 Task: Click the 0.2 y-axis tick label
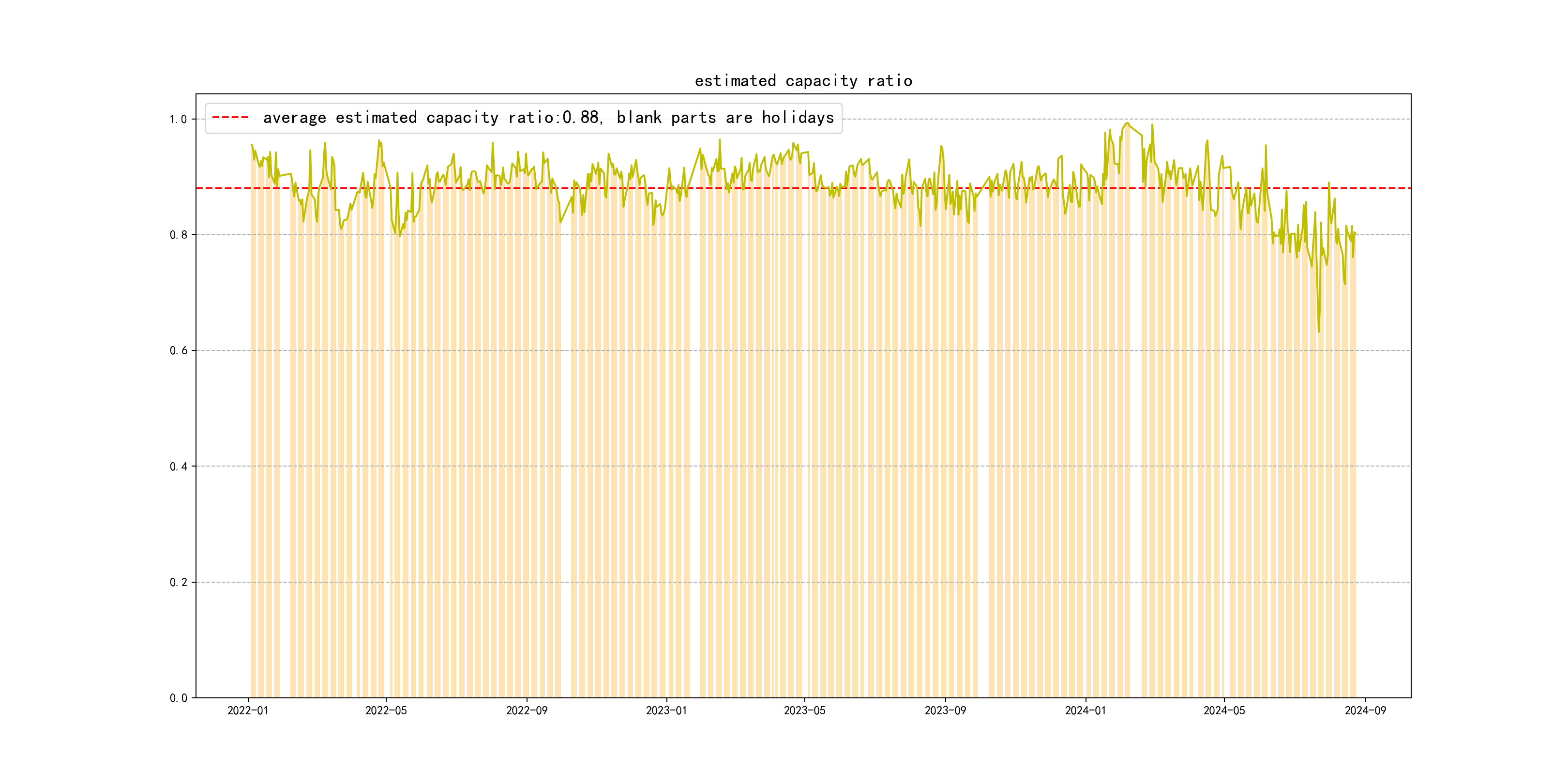tap(178, 582)
